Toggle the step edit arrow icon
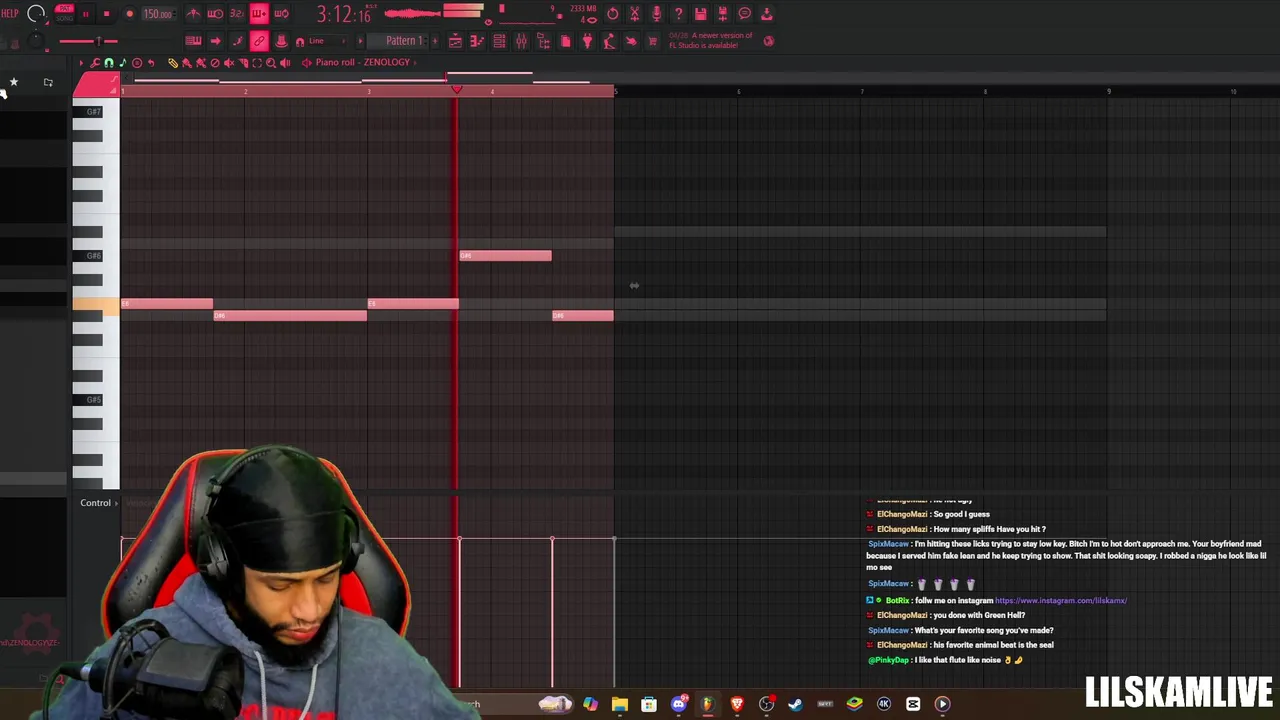Screen dimensions: 1280x720 215,41
